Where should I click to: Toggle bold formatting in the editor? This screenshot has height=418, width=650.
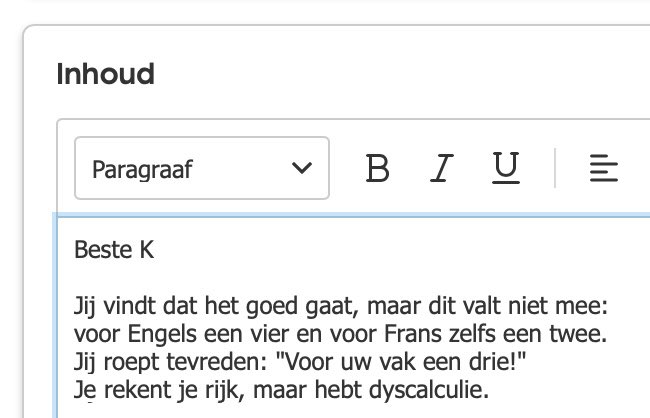point(377,168)
